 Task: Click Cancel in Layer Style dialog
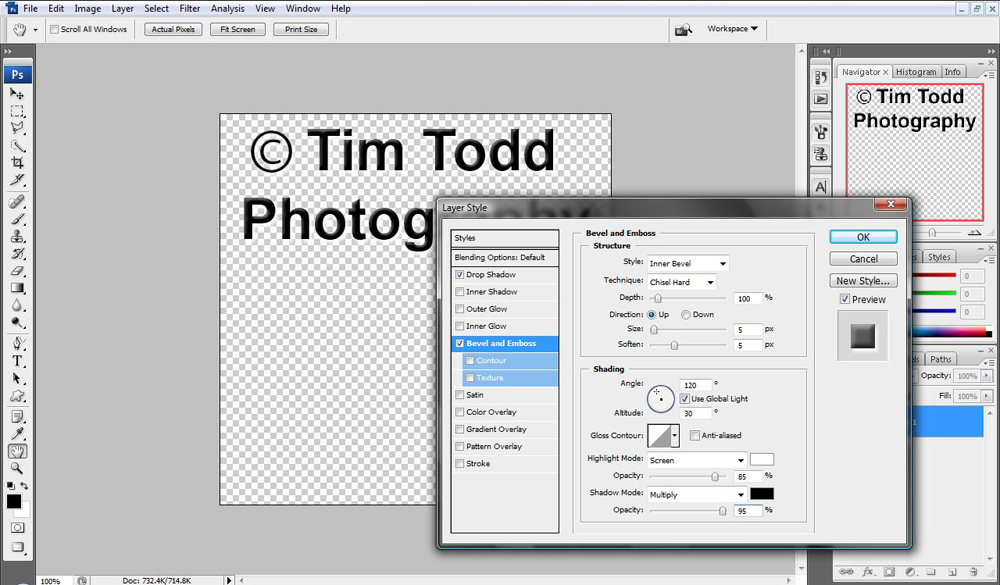pos(864,259)
